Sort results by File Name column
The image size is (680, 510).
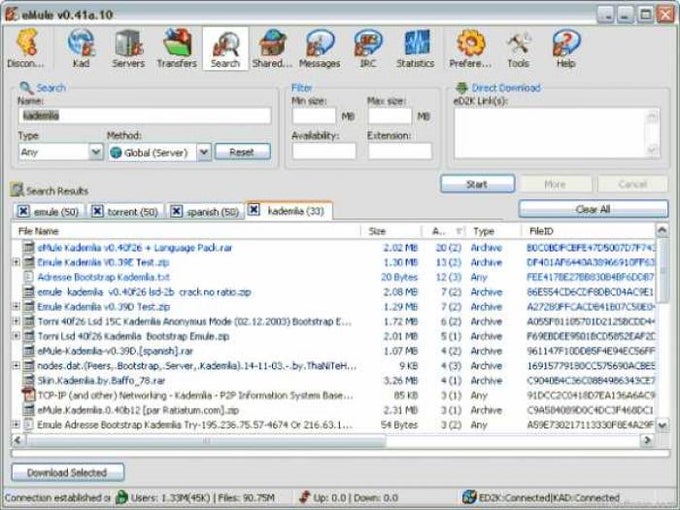[x=186, y=231]
